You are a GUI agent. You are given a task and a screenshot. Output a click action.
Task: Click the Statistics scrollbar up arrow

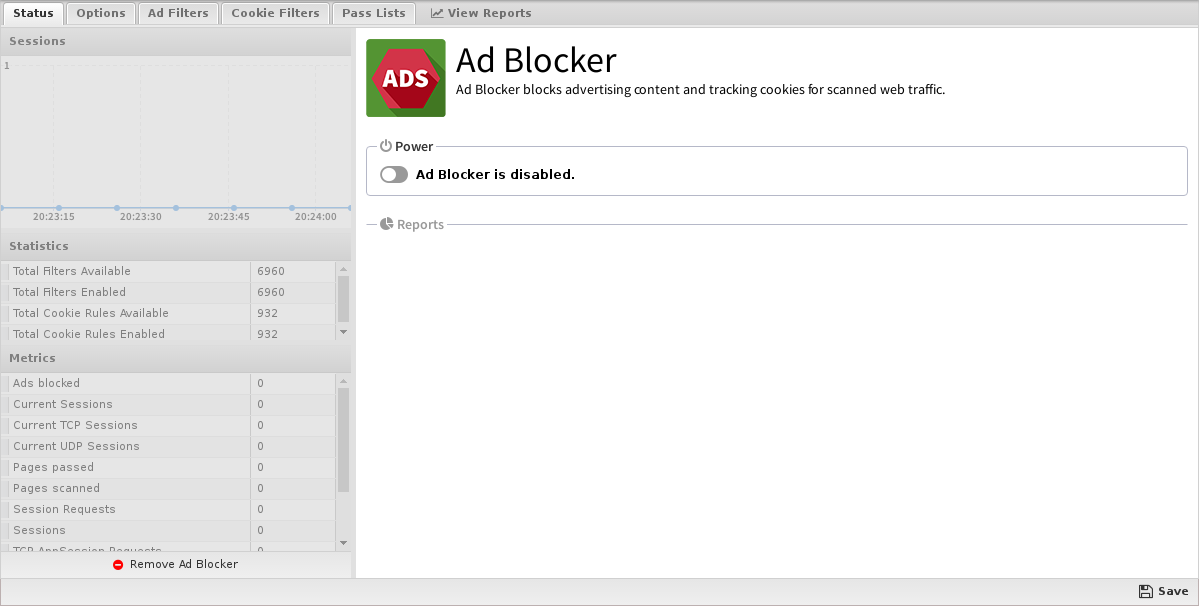tap(343, 269)
